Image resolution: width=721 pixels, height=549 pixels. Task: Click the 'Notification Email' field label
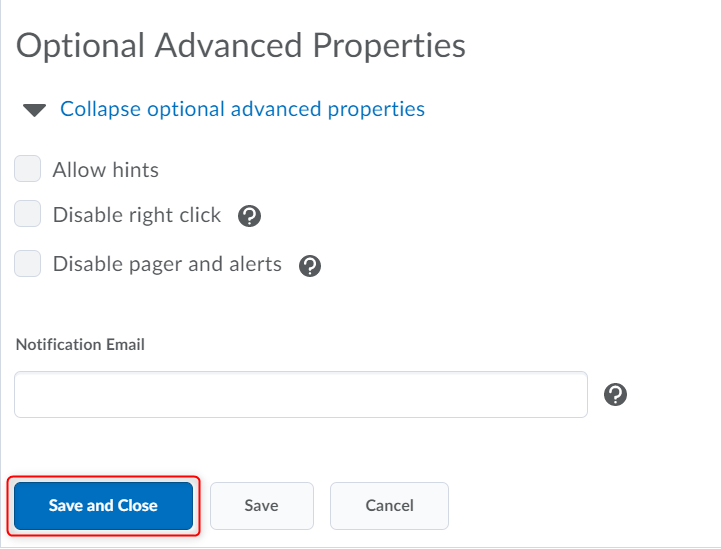80,344
